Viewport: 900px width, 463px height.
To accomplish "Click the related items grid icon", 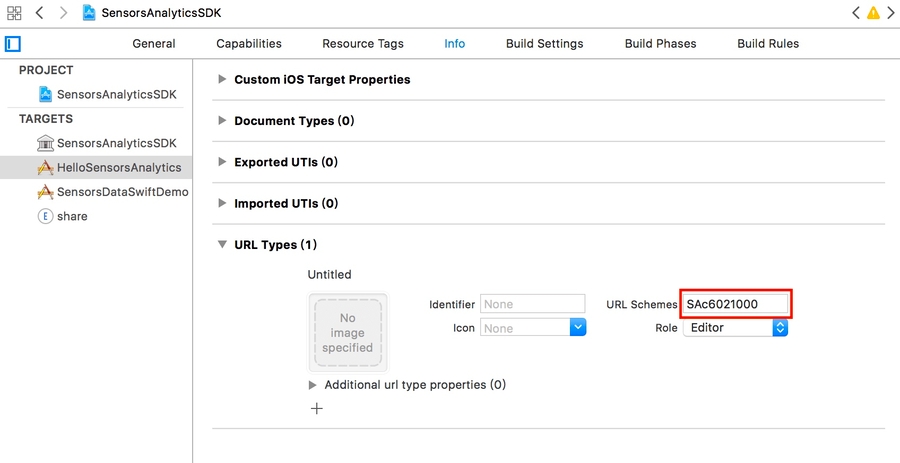I will pyautogui.click(x=14, y=13).
